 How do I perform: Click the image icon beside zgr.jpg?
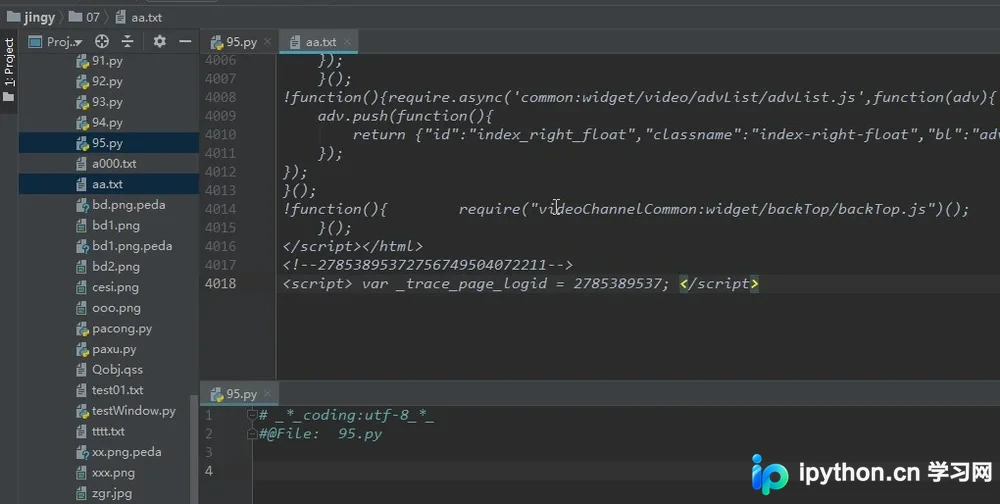coord(82,493)
